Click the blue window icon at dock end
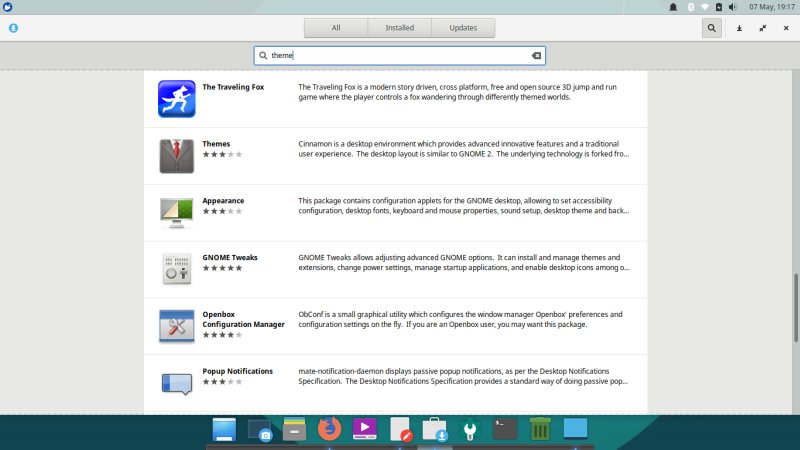 (x=575, y=429)
